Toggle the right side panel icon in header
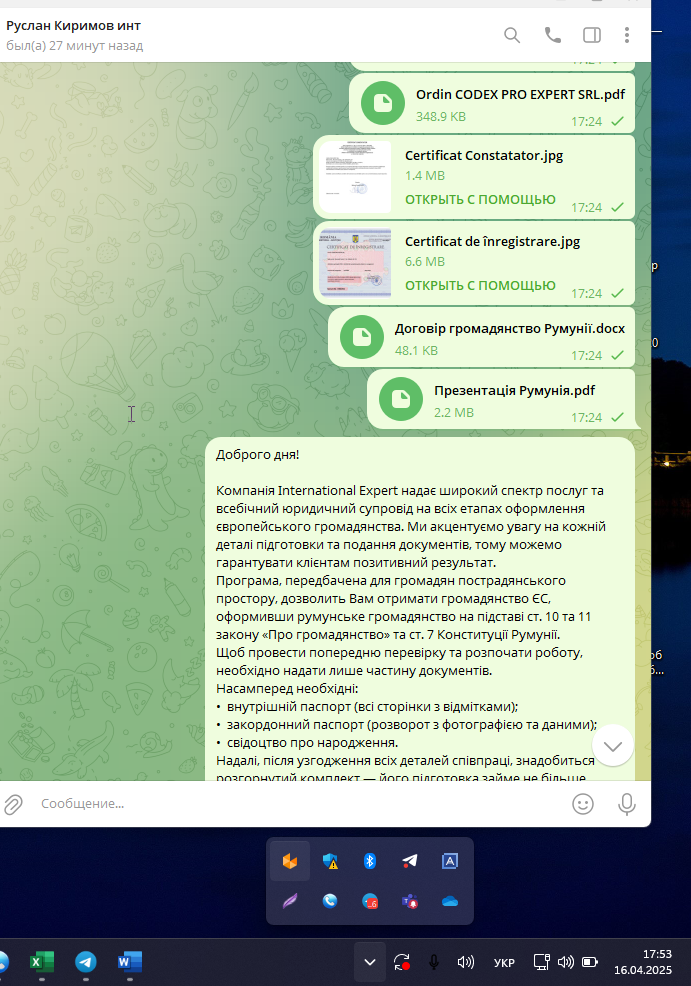This screenshot has height=986, width=691. (592, 35)
